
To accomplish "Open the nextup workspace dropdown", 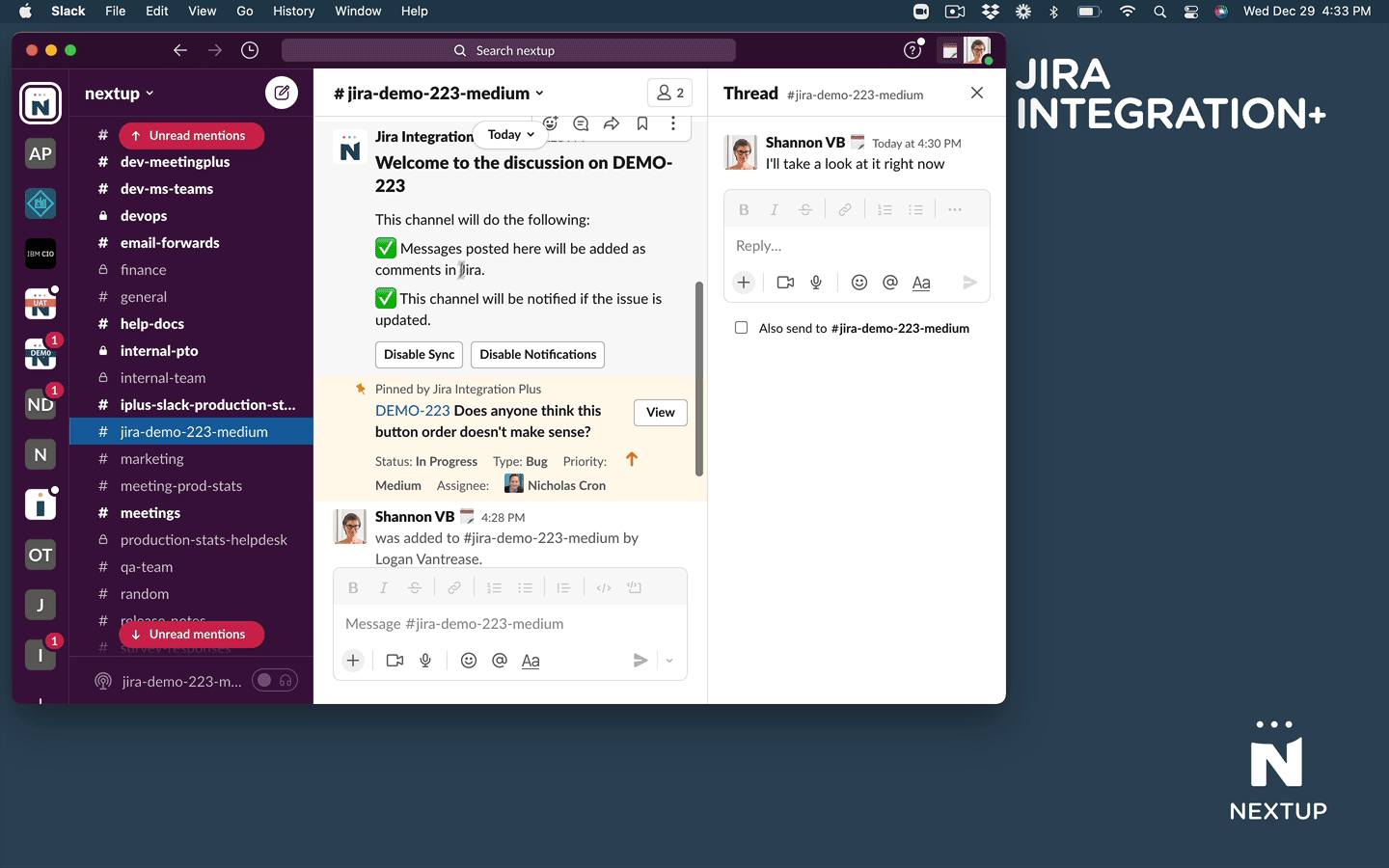I will (120, 94).
